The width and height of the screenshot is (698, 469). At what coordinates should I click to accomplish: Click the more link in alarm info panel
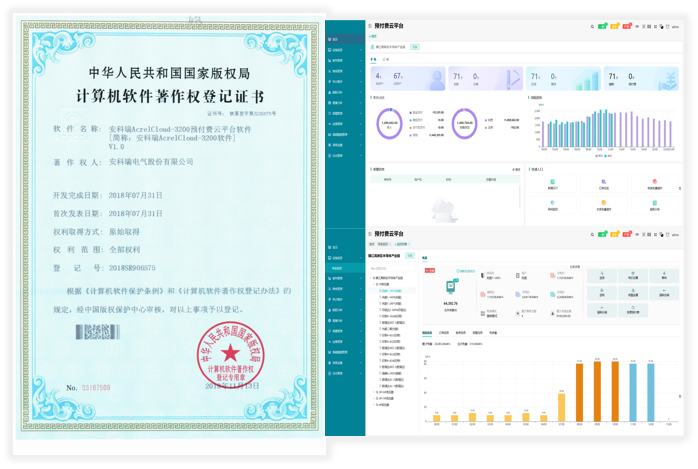(x=516, y=170)
